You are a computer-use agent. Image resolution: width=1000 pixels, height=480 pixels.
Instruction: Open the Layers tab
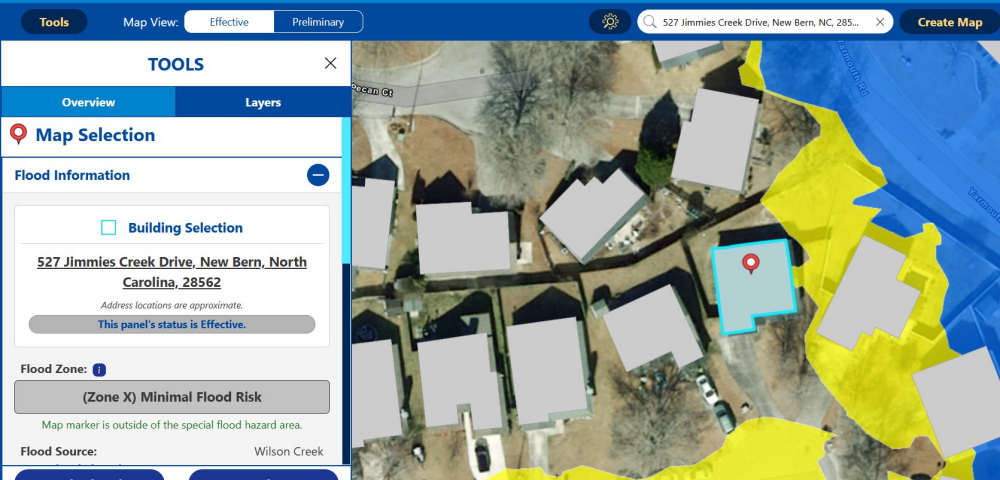(263, 102)
